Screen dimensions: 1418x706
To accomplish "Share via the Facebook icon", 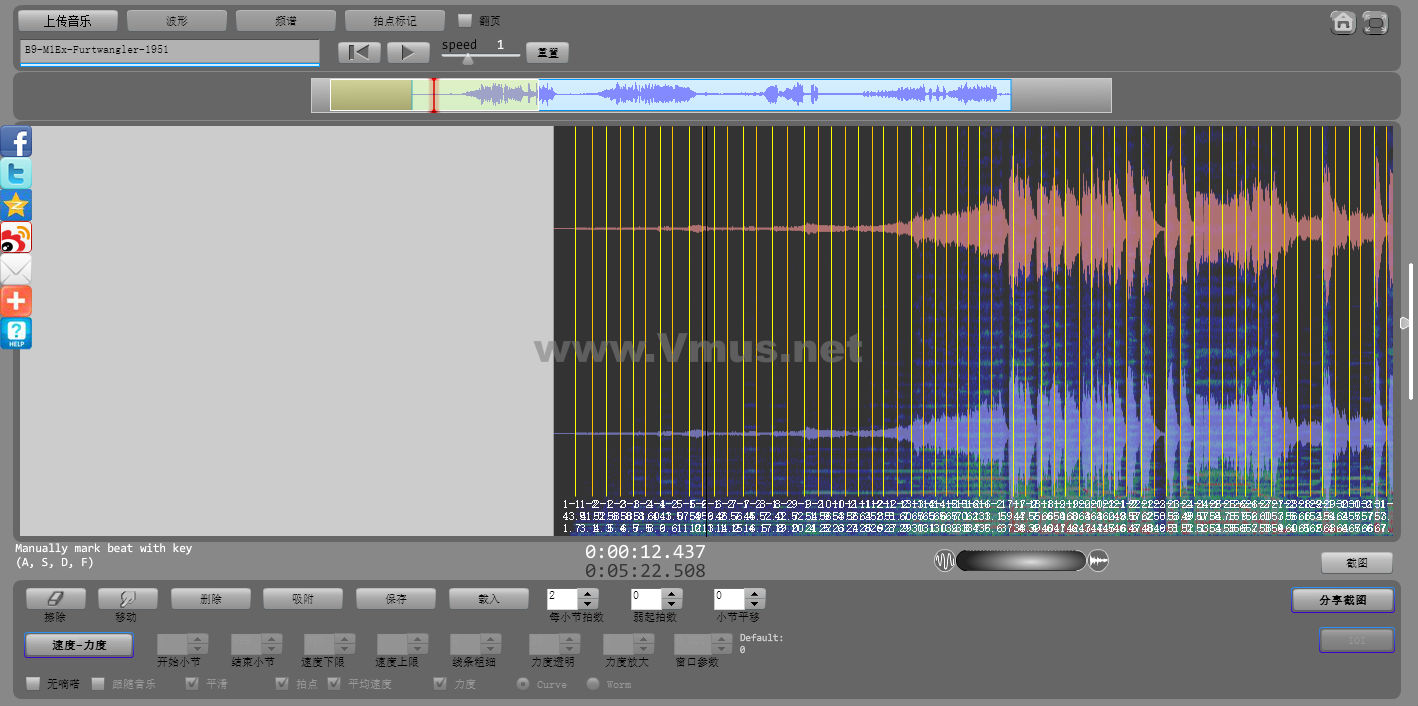I will coord(16,141).
